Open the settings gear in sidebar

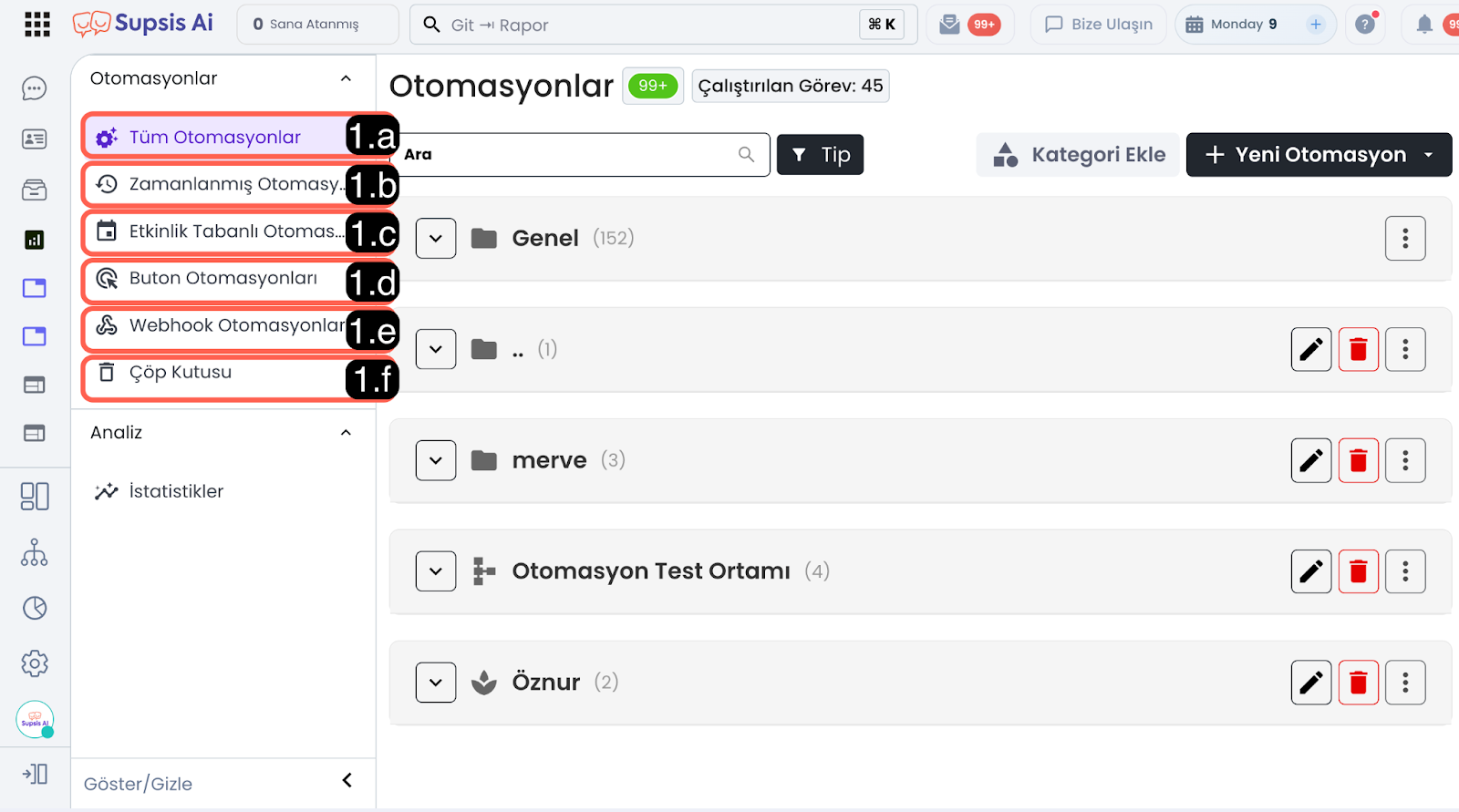[x=35, y=663]
